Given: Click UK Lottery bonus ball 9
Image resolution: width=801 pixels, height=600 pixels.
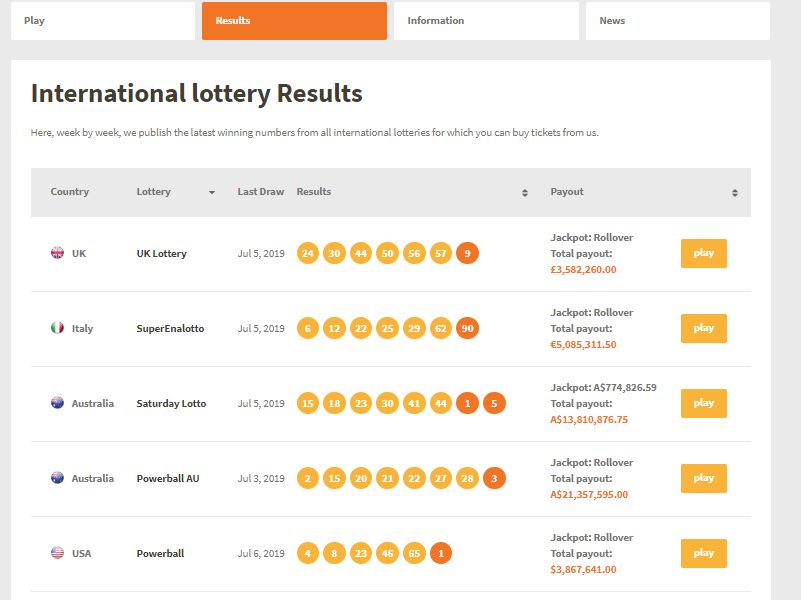Looking at the screenshot, I should coord(467,253).
